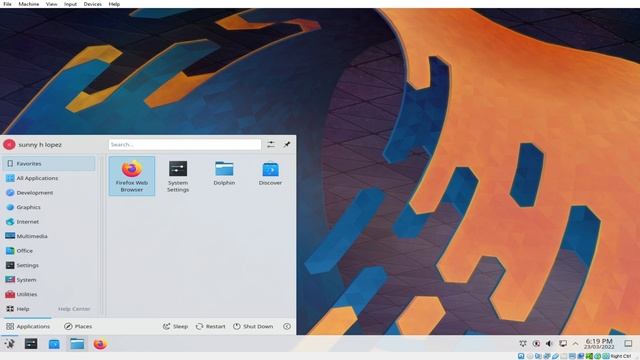Open the notifications tray icon
The image size is (640, 360).
click(523, 344)
